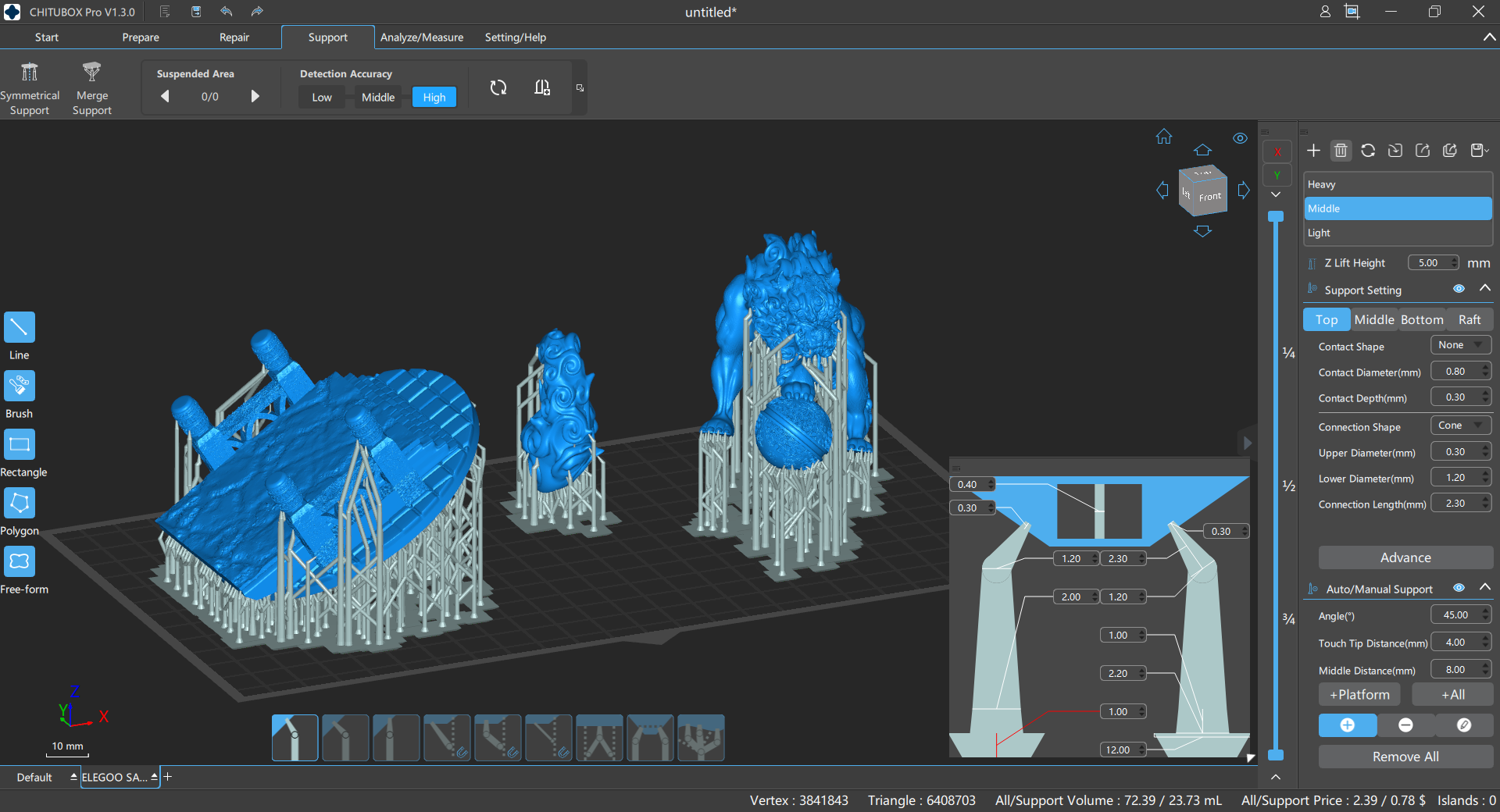1500x812 pixels.
Task: Toggle Auto/Manual Support visibility eye
Action: point(1459,588)
